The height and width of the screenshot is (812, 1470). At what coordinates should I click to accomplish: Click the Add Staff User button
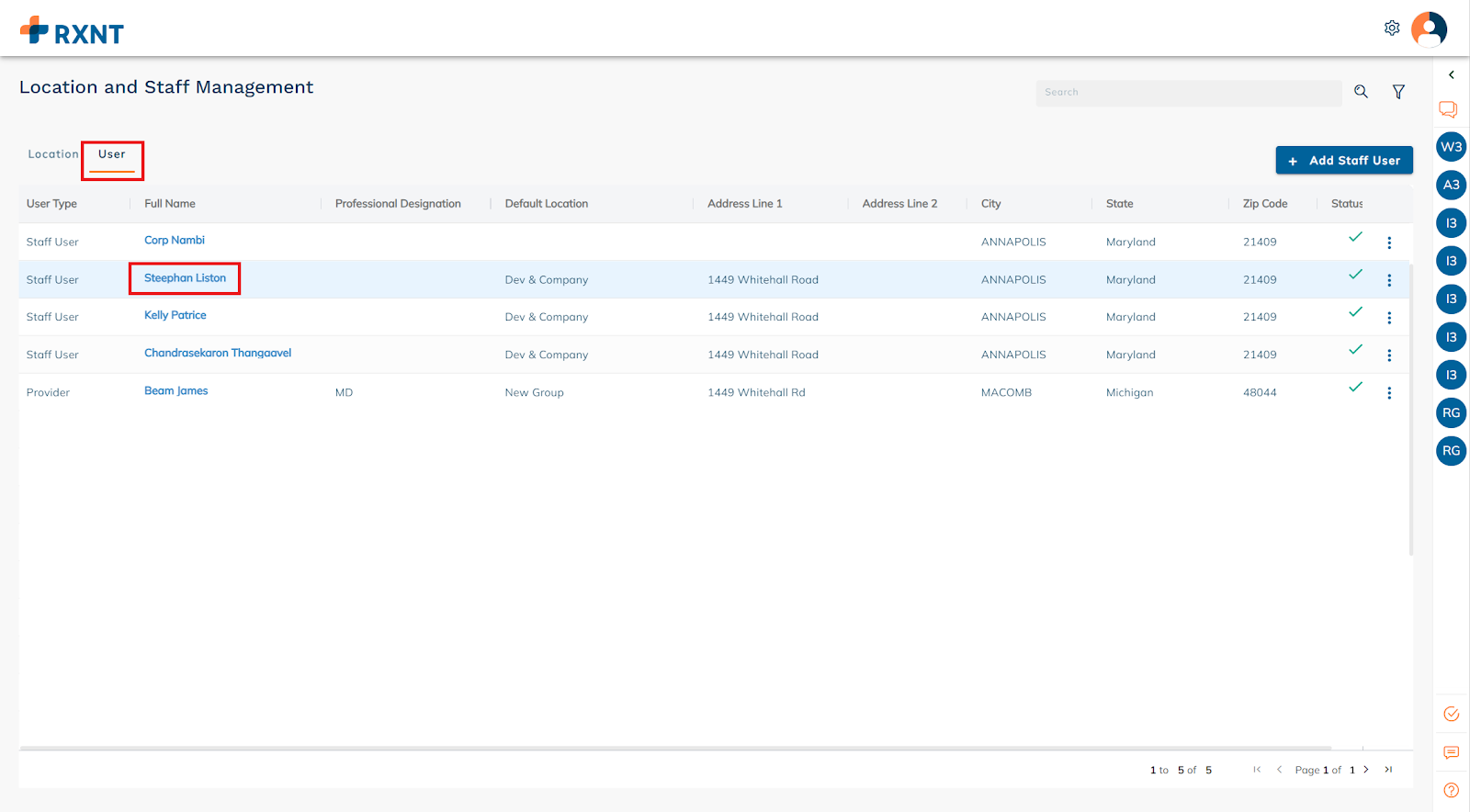click(1344, 160)
